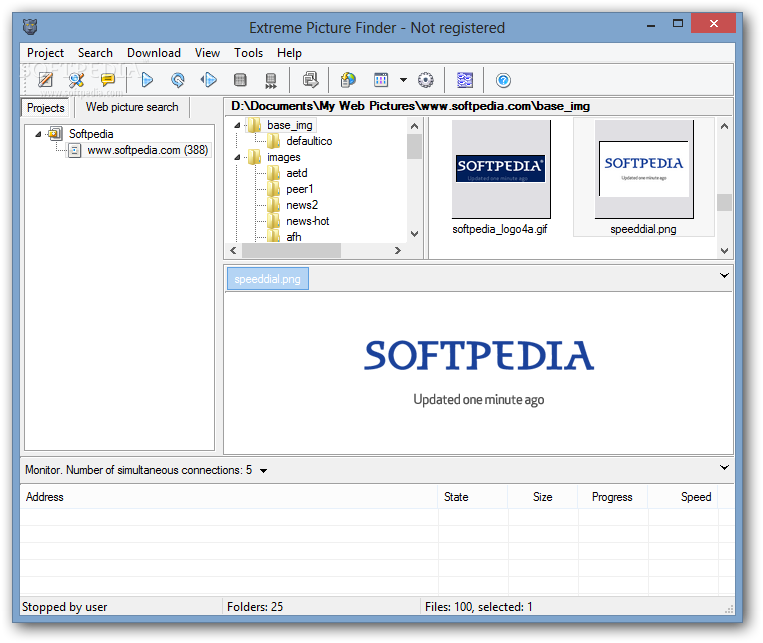
Task: Click the blue wavy database toolbar icon
Action: [465, 80]
